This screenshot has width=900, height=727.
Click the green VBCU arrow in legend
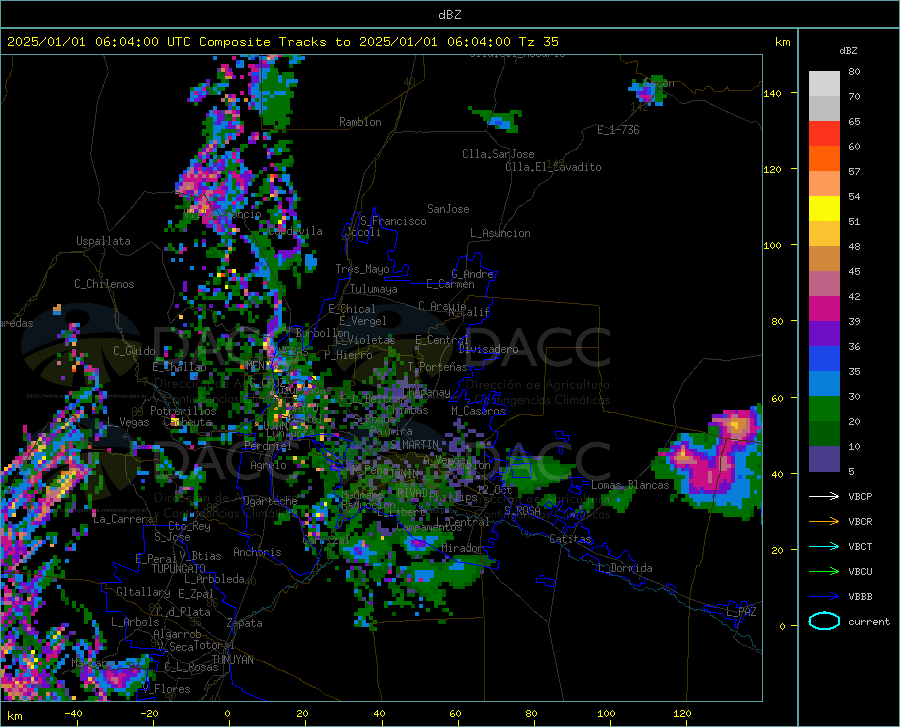click(824, 572)
